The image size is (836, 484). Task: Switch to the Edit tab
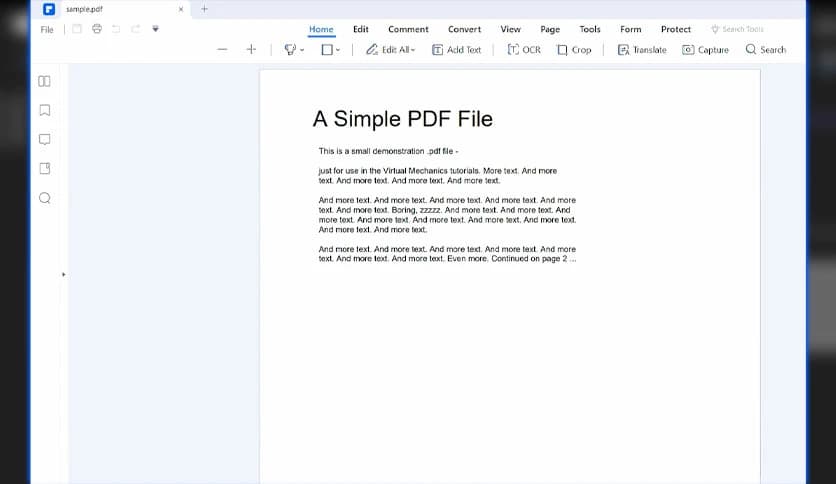(360, 29)
